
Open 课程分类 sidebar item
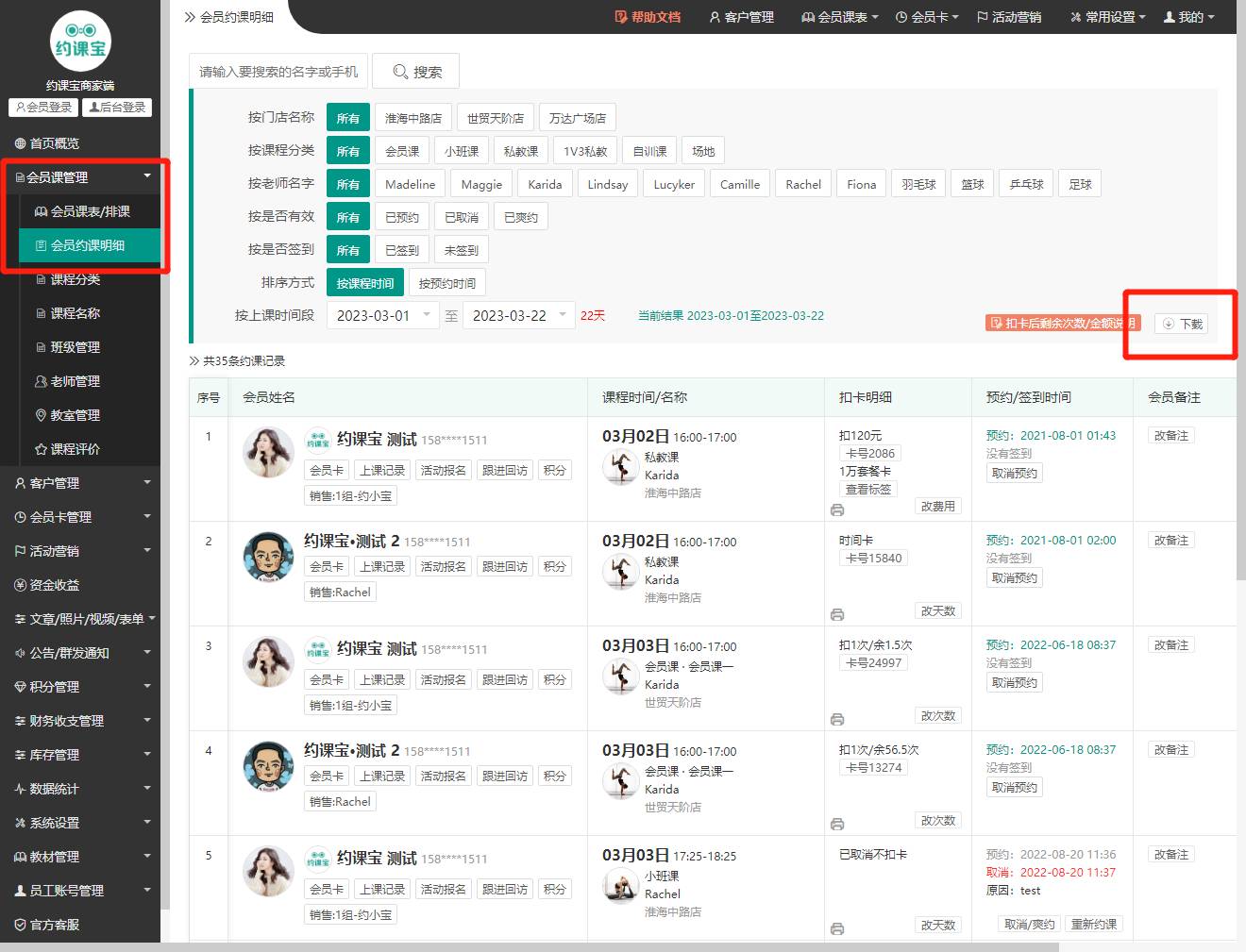tap(90, 279)
